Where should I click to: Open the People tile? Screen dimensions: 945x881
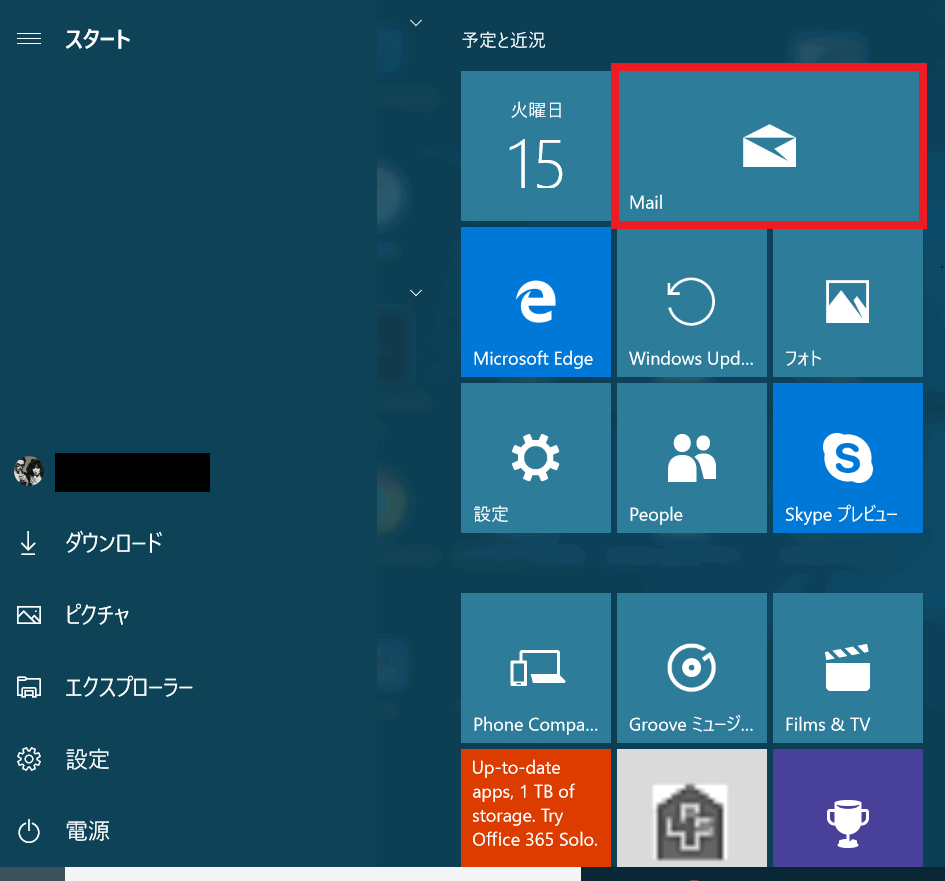(692, 458)
